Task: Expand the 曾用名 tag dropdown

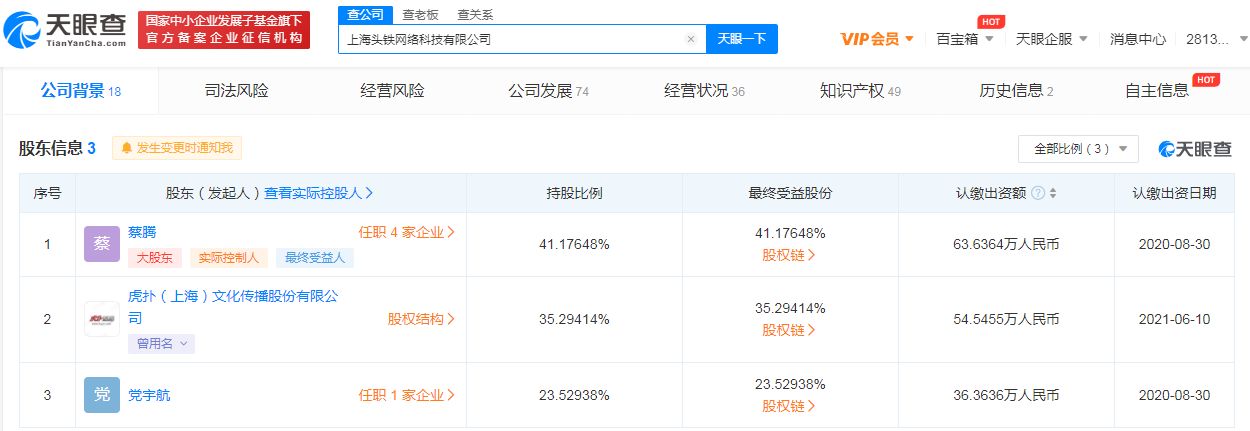Action: [x=160, y=343]
